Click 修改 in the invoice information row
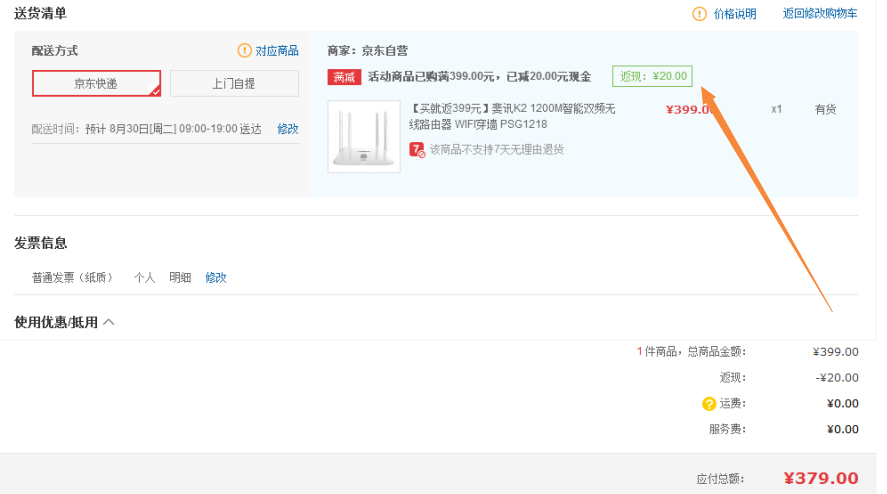This screenshot has height=494, width=887. tap(216, 278)
